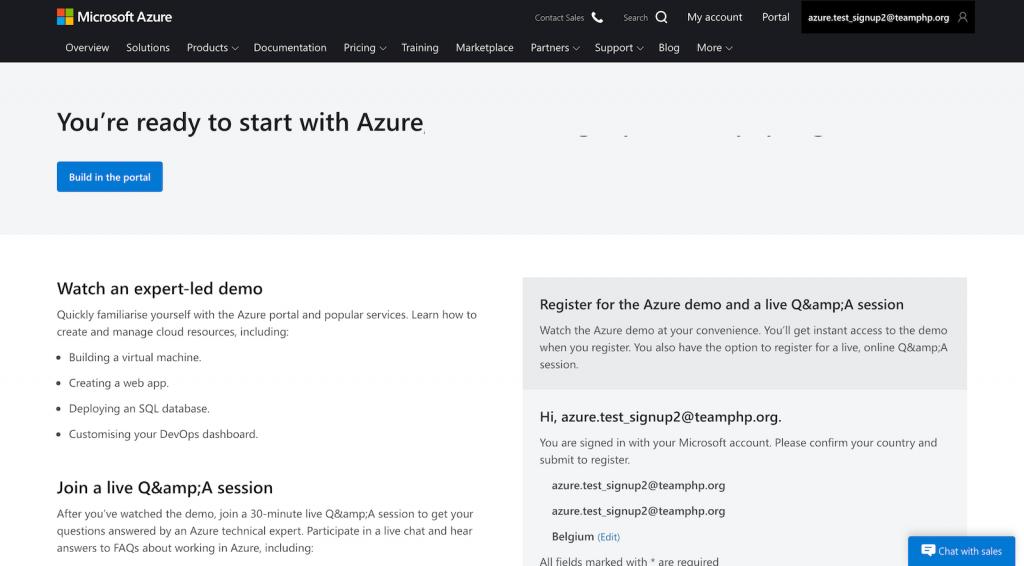Click the Building a virtual machine bullet
Screen dimensions: 1024x566
(135, 357)
